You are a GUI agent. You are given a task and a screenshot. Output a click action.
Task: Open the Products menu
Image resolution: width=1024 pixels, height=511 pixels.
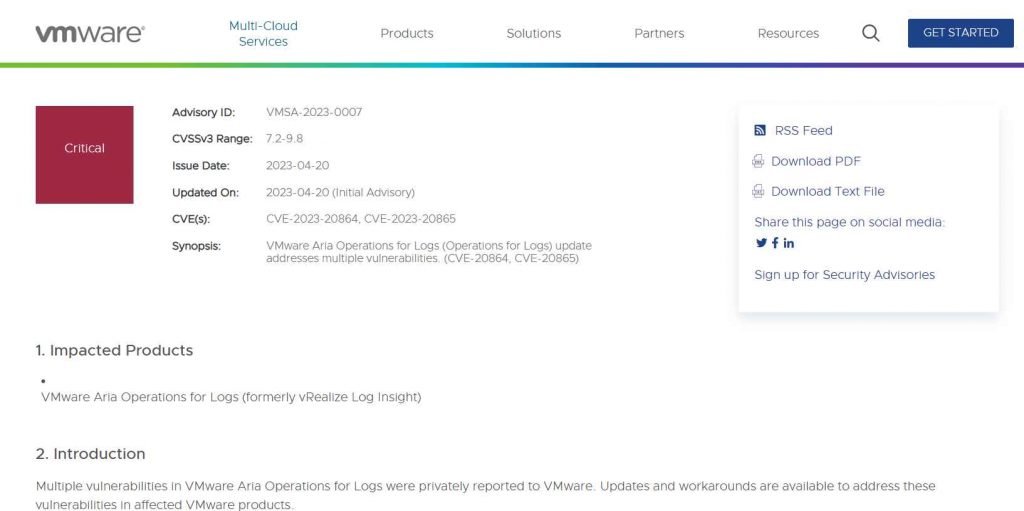pyautogui.click(x=407, y=33)
